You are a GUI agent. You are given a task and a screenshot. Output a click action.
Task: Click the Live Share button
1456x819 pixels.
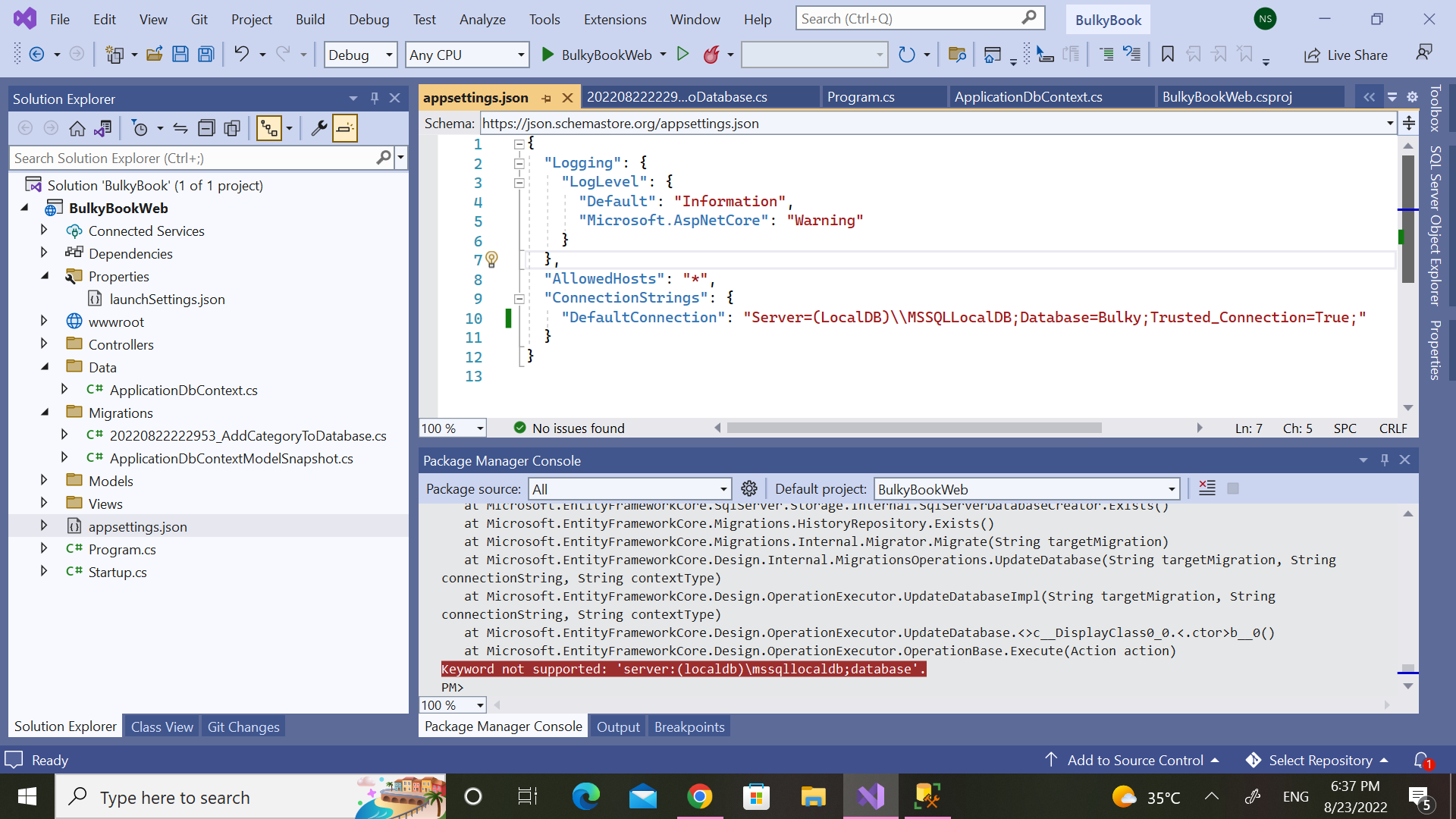pyautogui.click(x=1345, y=55)
